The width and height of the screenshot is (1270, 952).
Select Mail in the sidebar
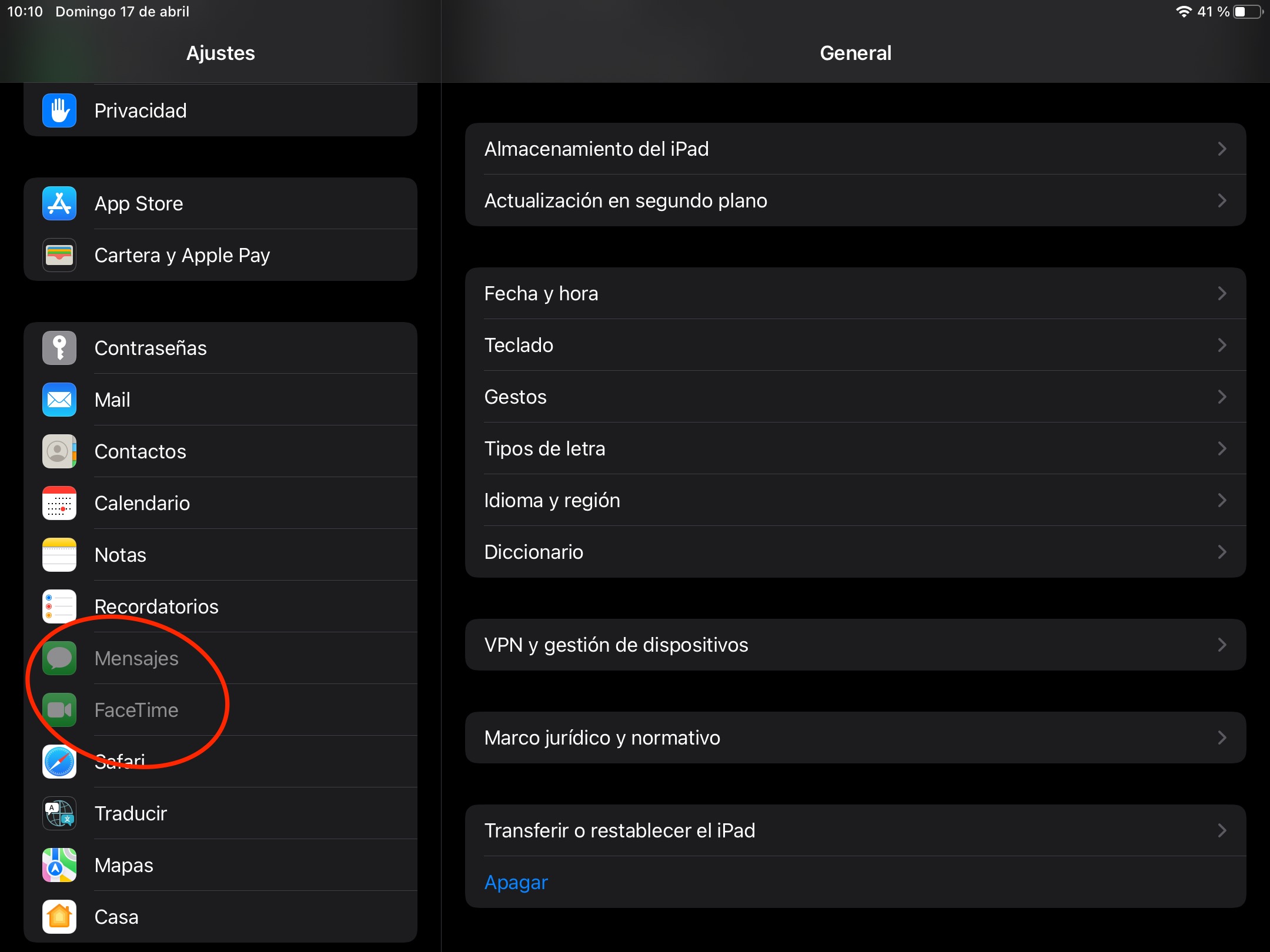[220, 400]
